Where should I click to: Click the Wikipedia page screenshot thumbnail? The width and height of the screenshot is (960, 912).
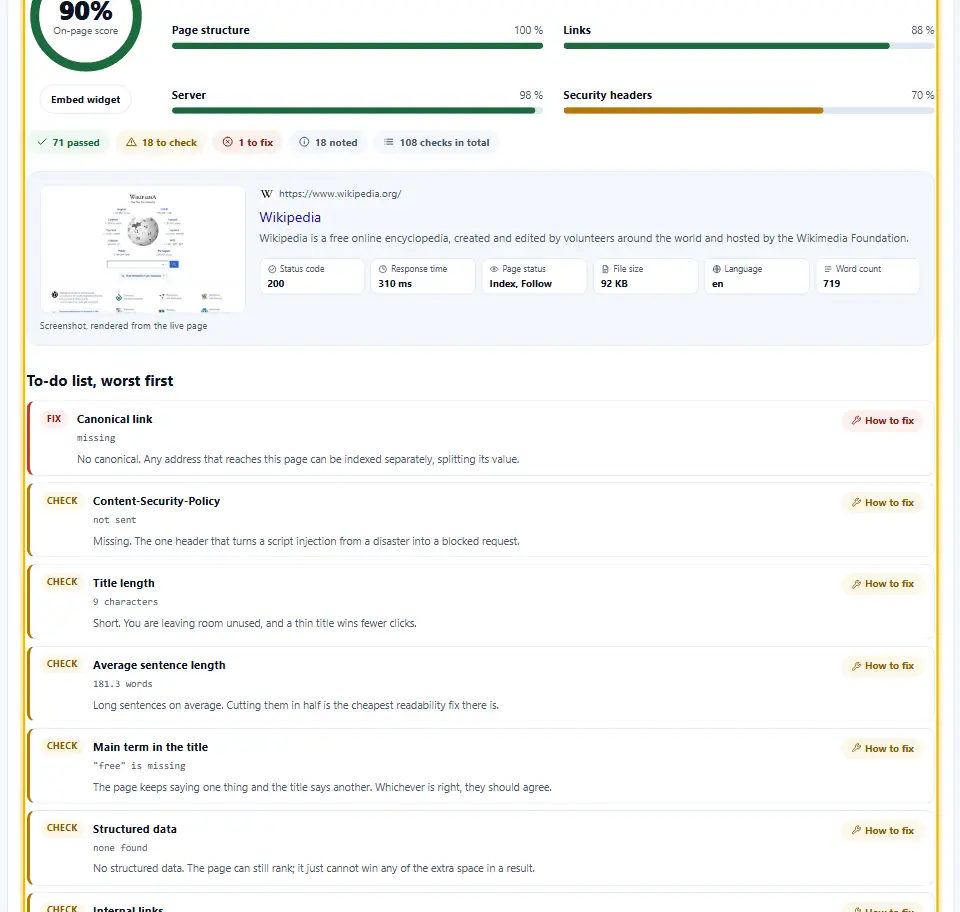tap(143, 249)
